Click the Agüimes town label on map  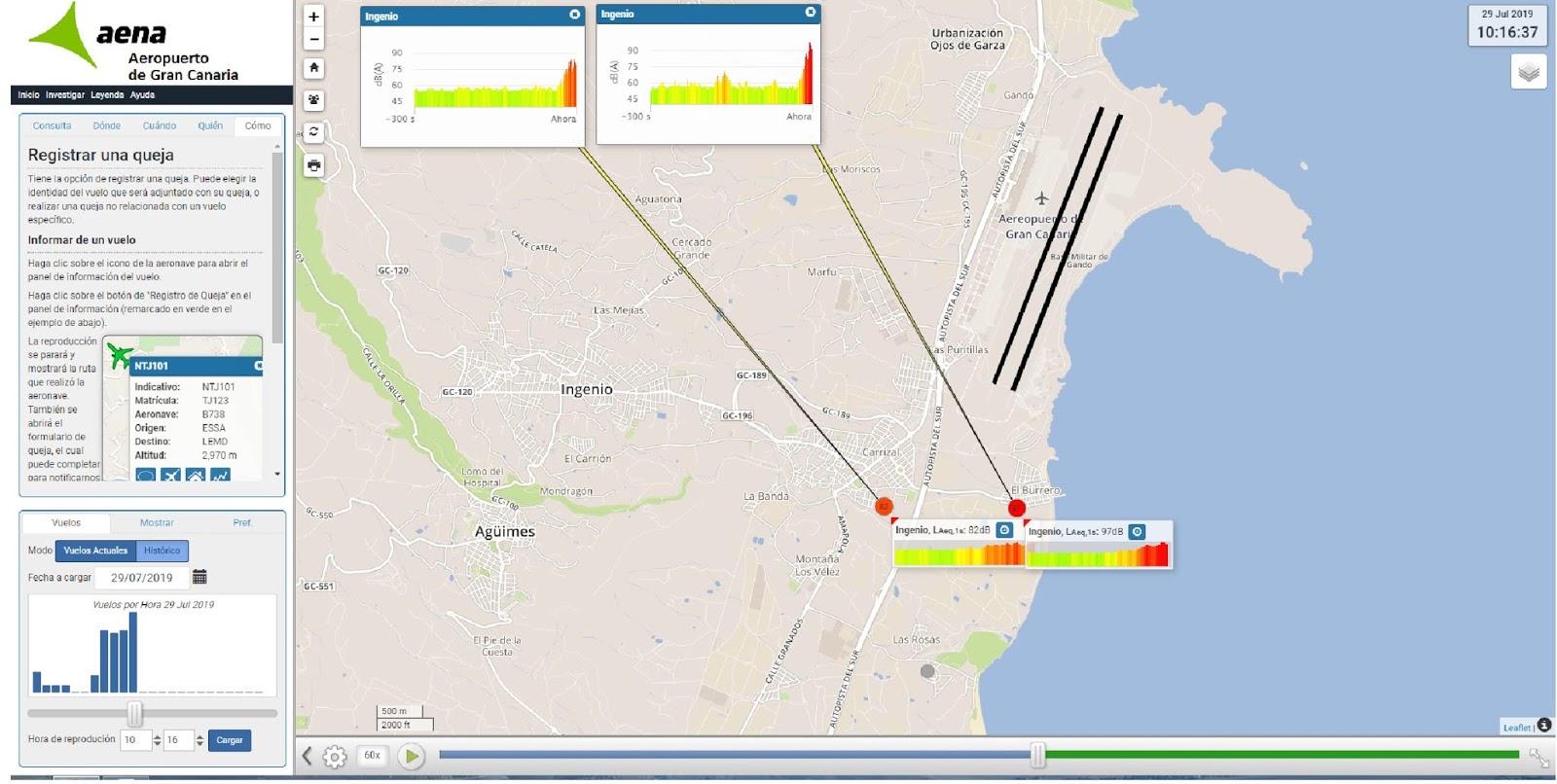(505, 532)
